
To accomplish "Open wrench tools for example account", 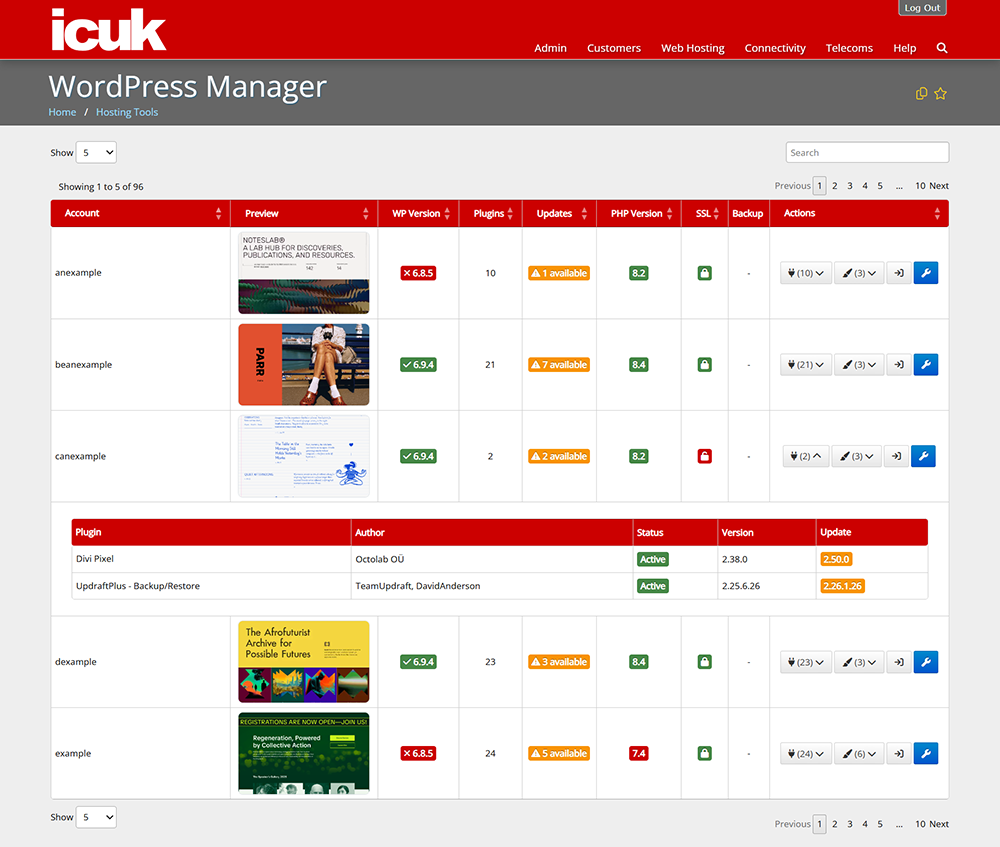I will pos(926,753).
